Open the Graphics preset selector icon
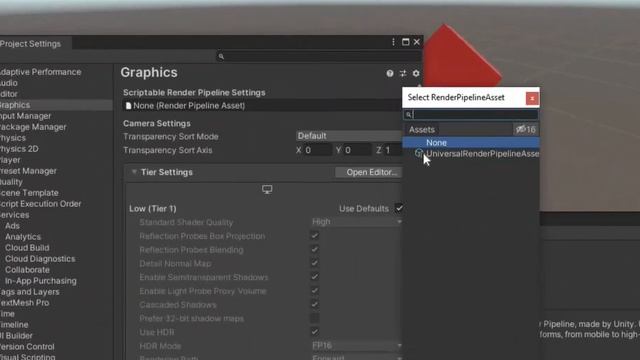This screenshot has width=640, height=360. (x=403, y=73)
